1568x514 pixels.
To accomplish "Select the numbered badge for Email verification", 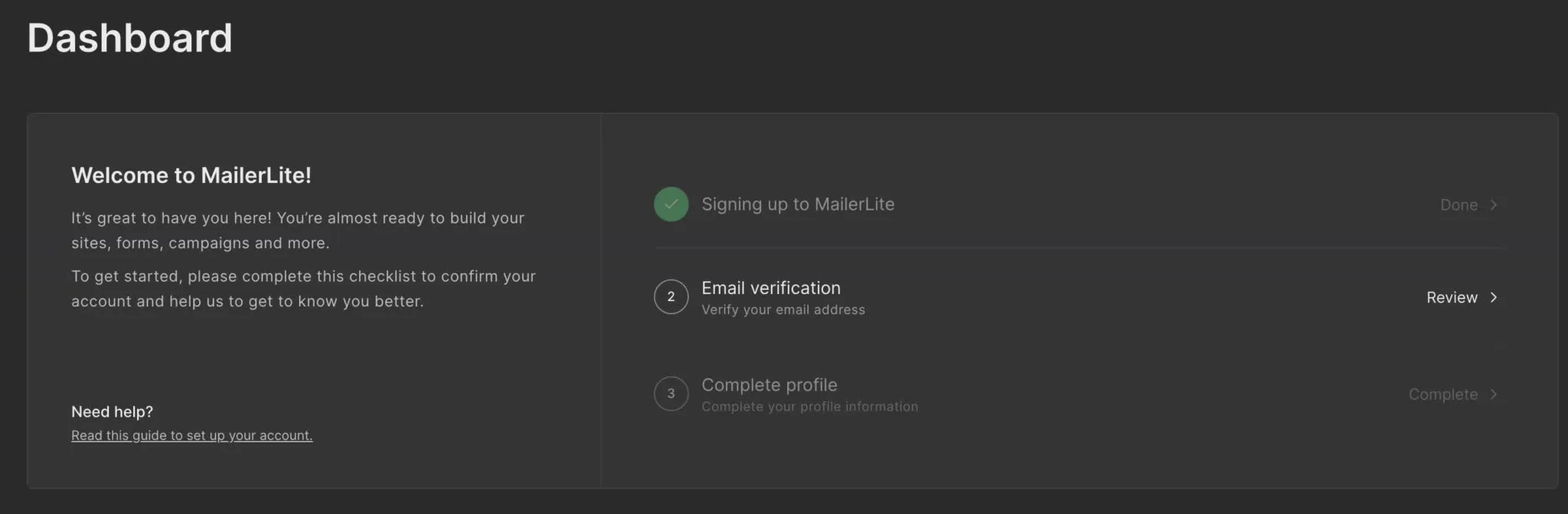I will (671, 296).
